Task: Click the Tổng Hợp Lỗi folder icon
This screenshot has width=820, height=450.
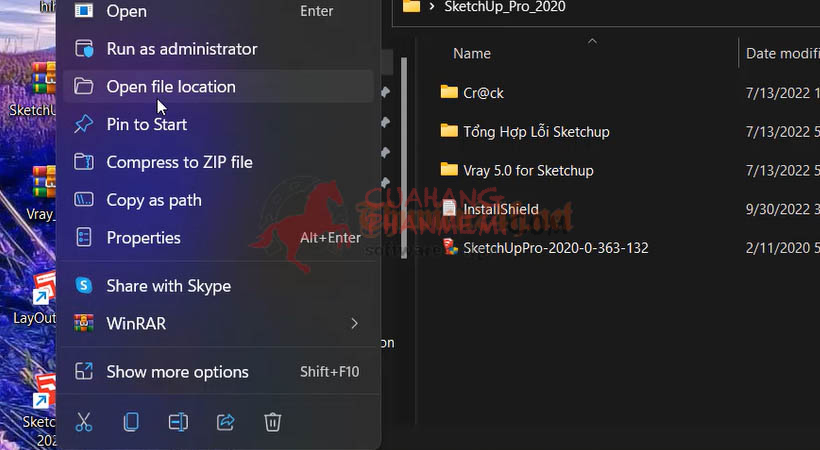Action: [449, 131]
